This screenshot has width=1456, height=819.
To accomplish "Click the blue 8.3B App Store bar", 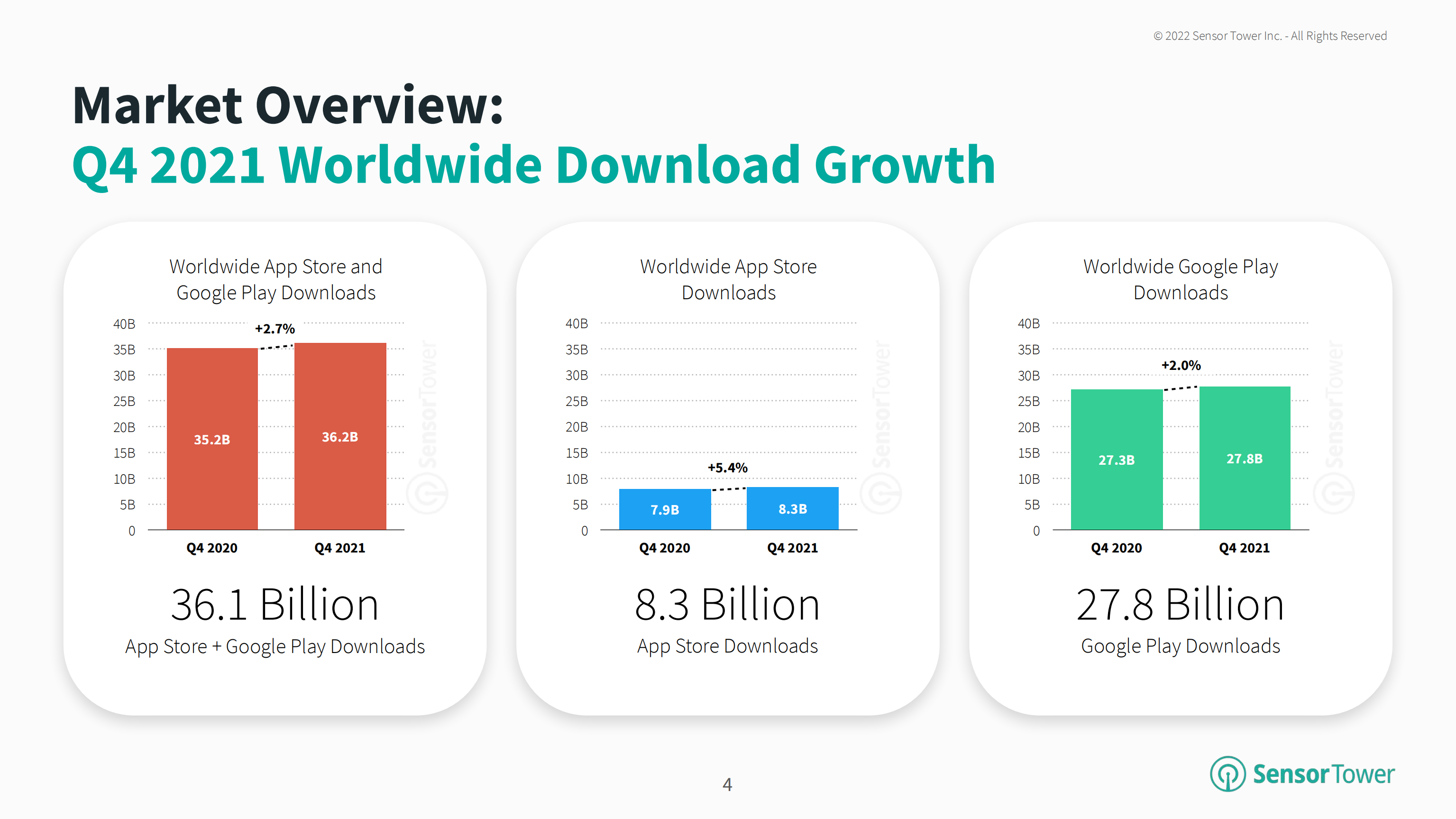I will tap(792, 508).
